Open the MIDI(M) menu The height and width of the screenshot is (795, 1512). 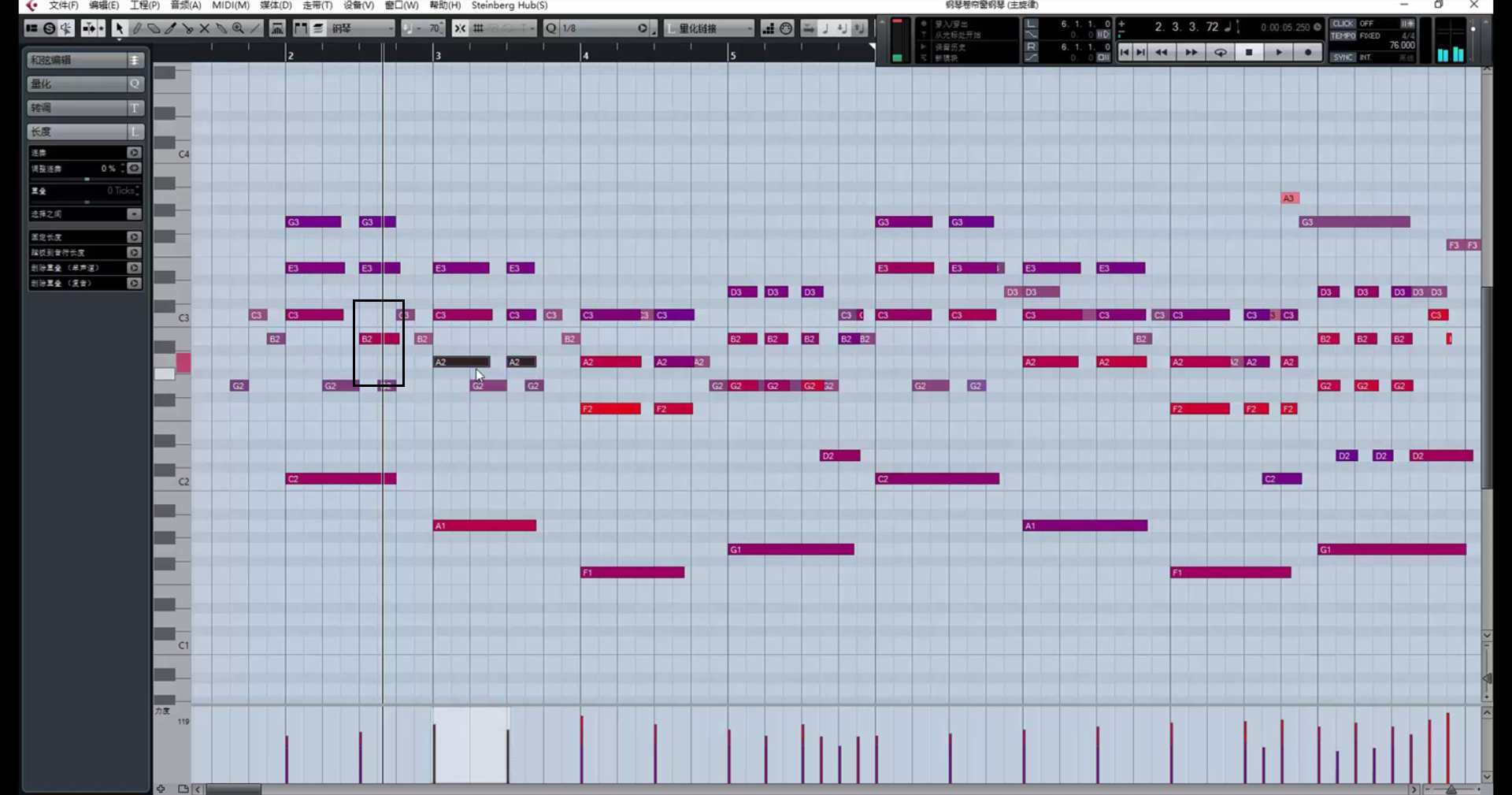(231, 6)
